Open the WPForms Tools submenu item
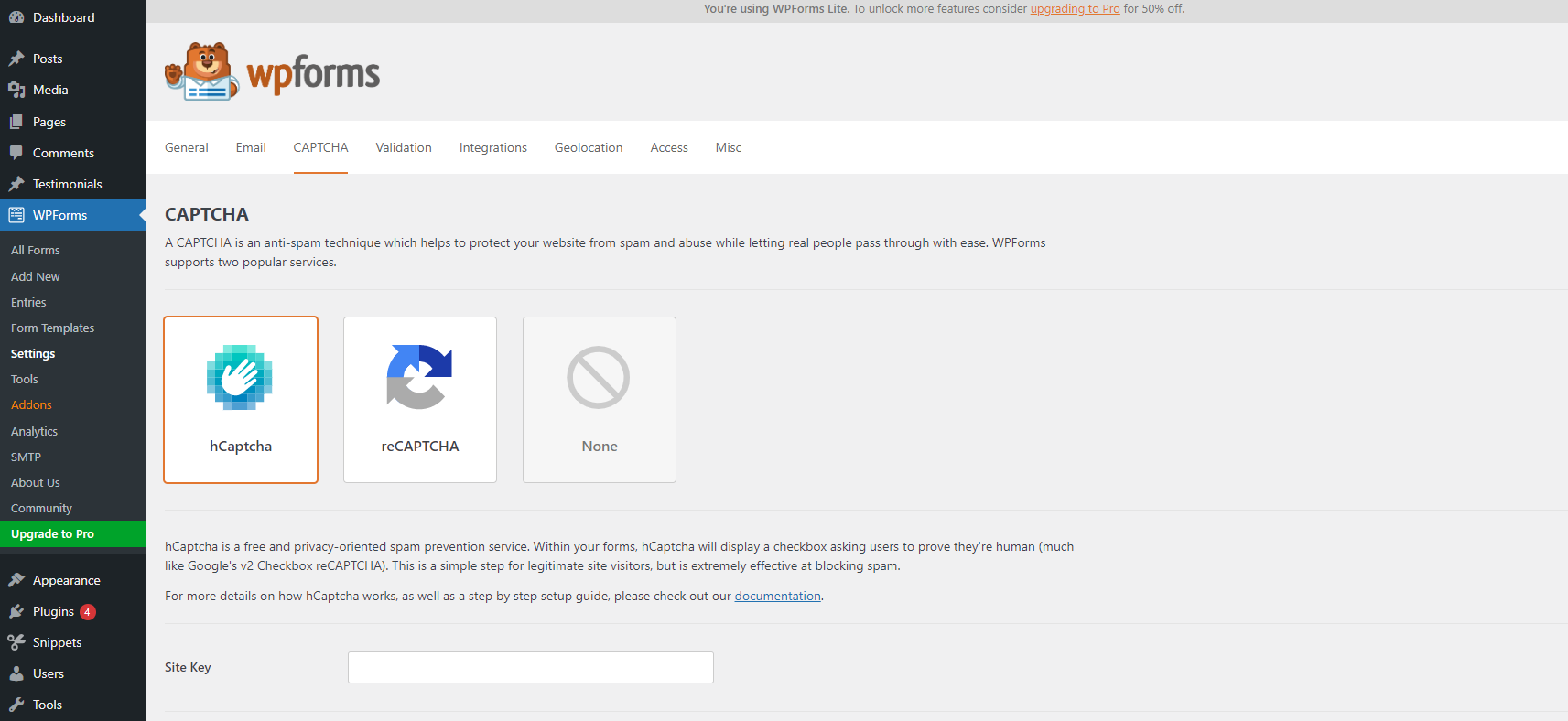The height and width of the screenshot is (721, 1568). [x=25, y=379]
